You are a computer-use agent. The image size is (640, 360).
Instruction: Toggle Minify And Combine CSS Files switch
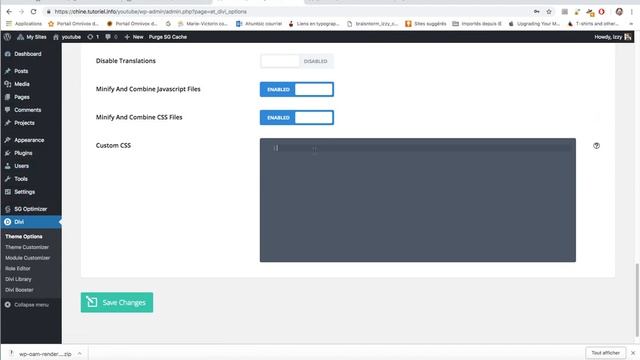297,118
